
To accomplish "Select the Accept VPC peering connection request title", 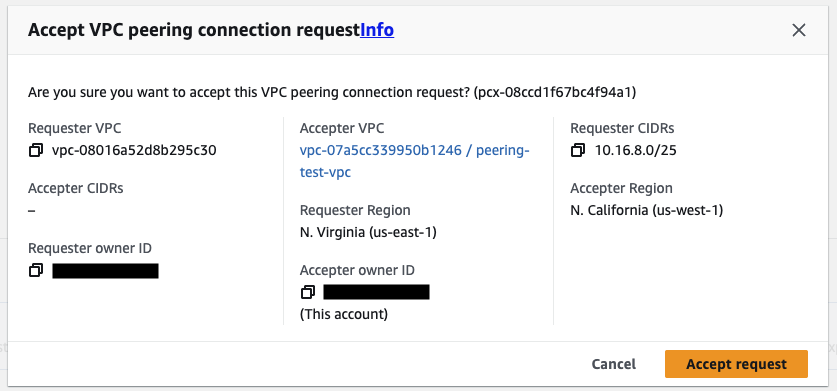I will coord(194,30).
